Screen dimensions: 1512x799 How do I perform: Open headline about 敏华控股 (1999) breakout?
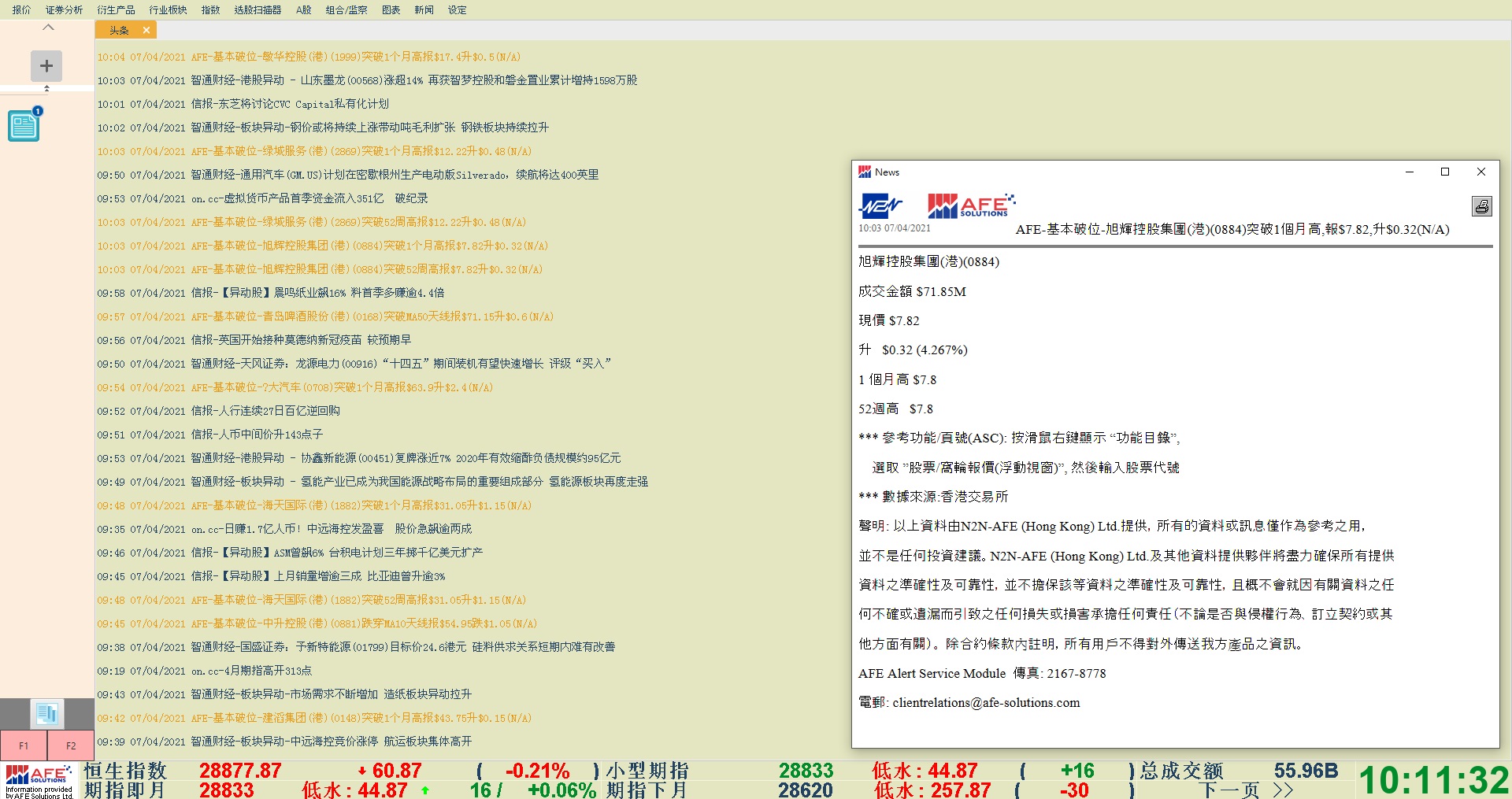tap(309, 57)
